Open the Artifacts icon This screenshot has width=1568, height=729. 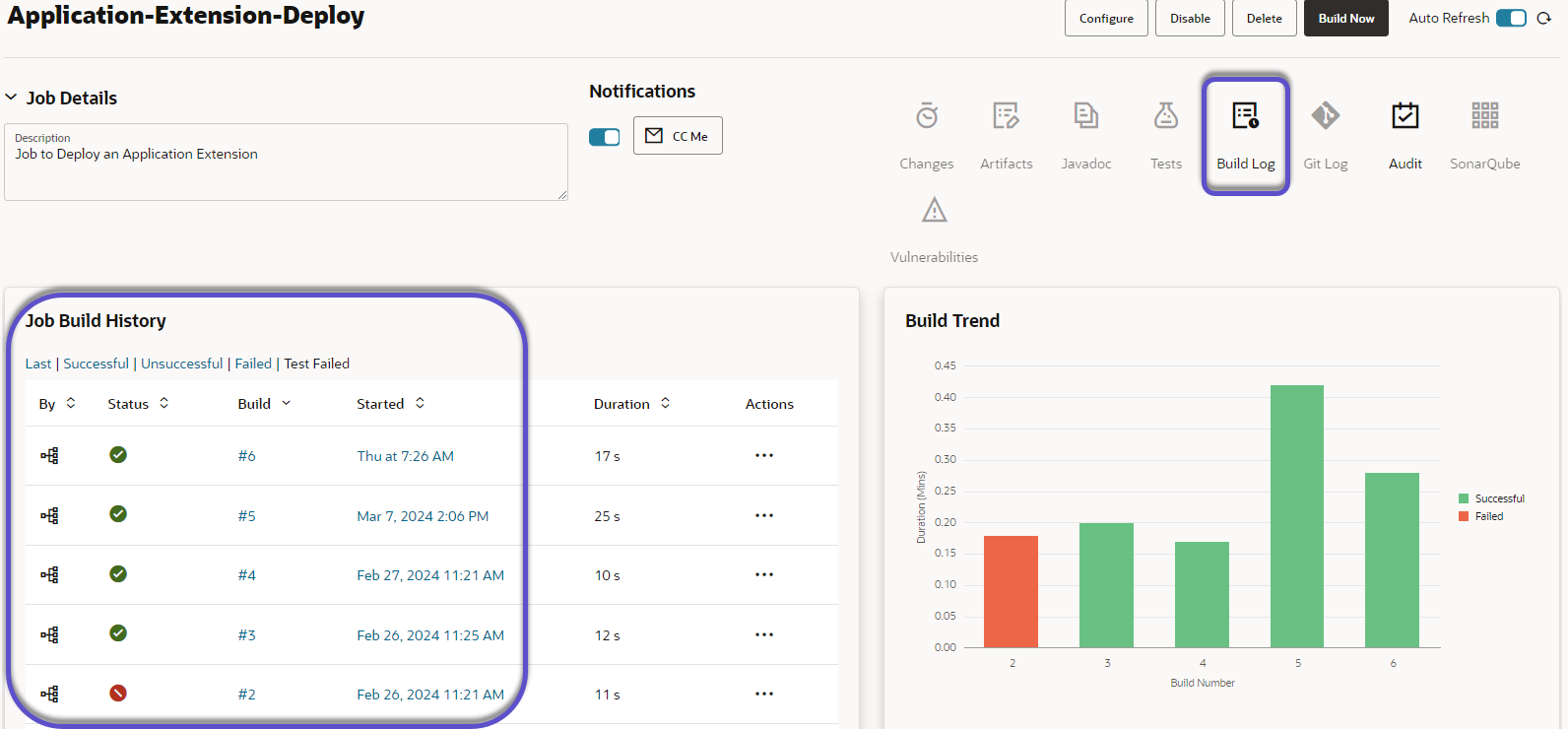tap(1006, 116)
